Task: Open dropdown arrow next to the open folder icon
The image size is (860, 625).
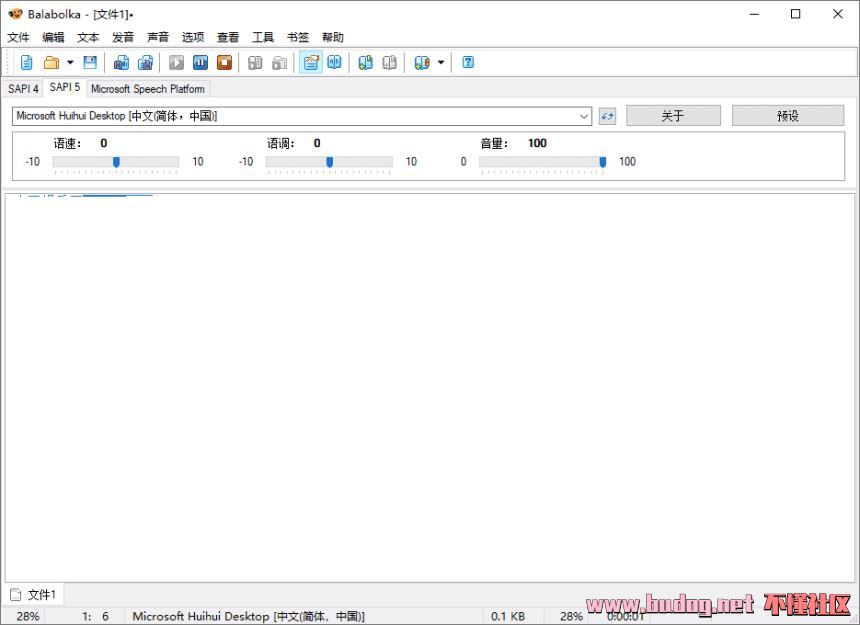Action: pos(69,62)
